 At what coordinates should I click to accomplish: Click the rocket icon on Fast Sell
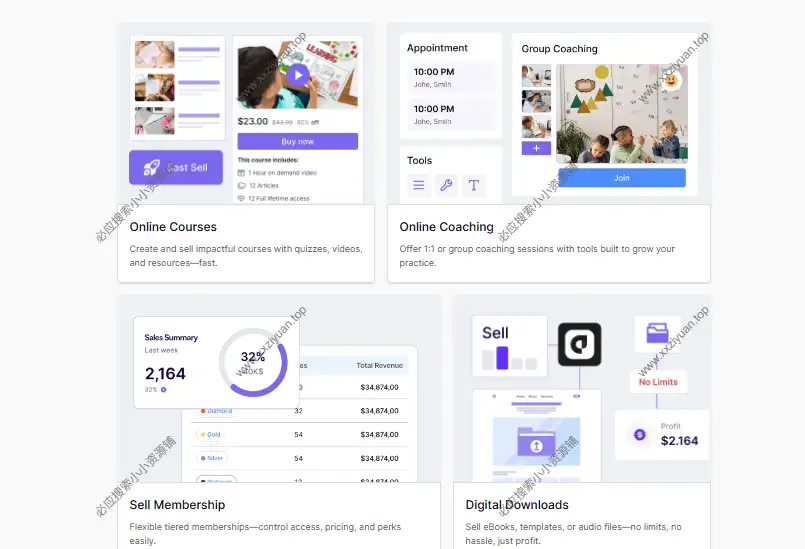point(151,168)
